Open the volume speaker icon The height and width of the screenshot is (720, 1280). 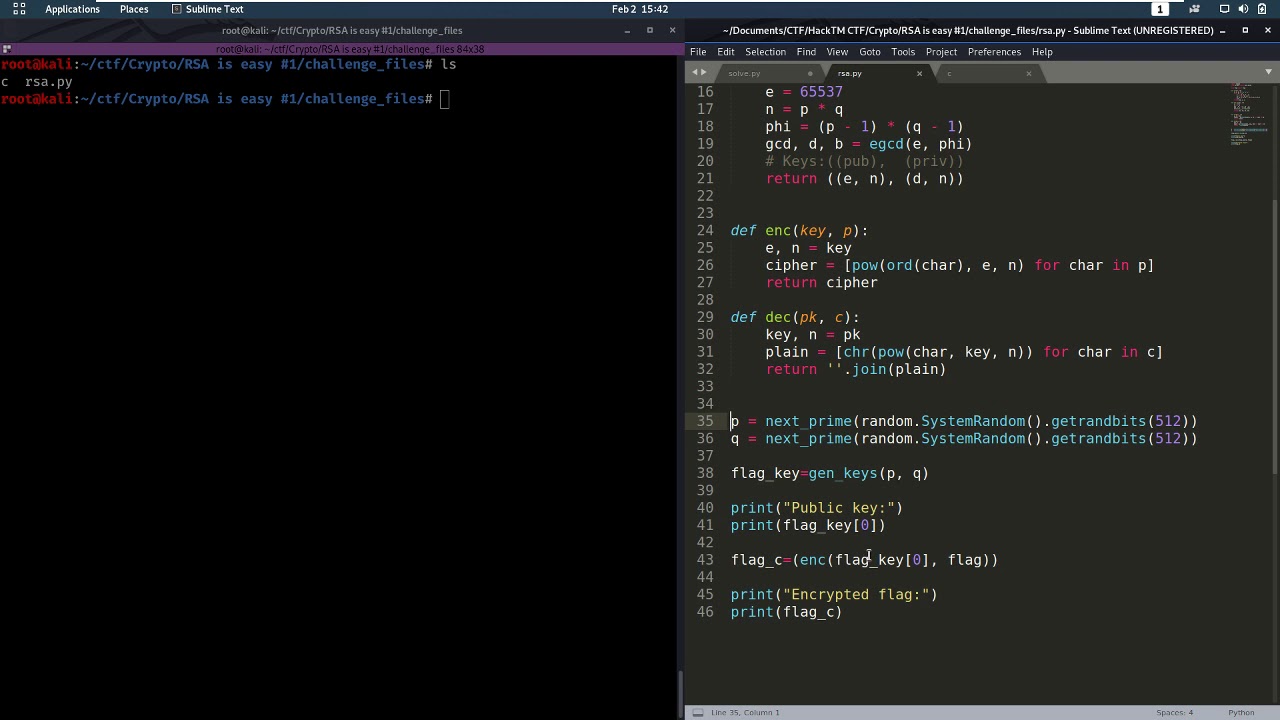[1243, 9]
